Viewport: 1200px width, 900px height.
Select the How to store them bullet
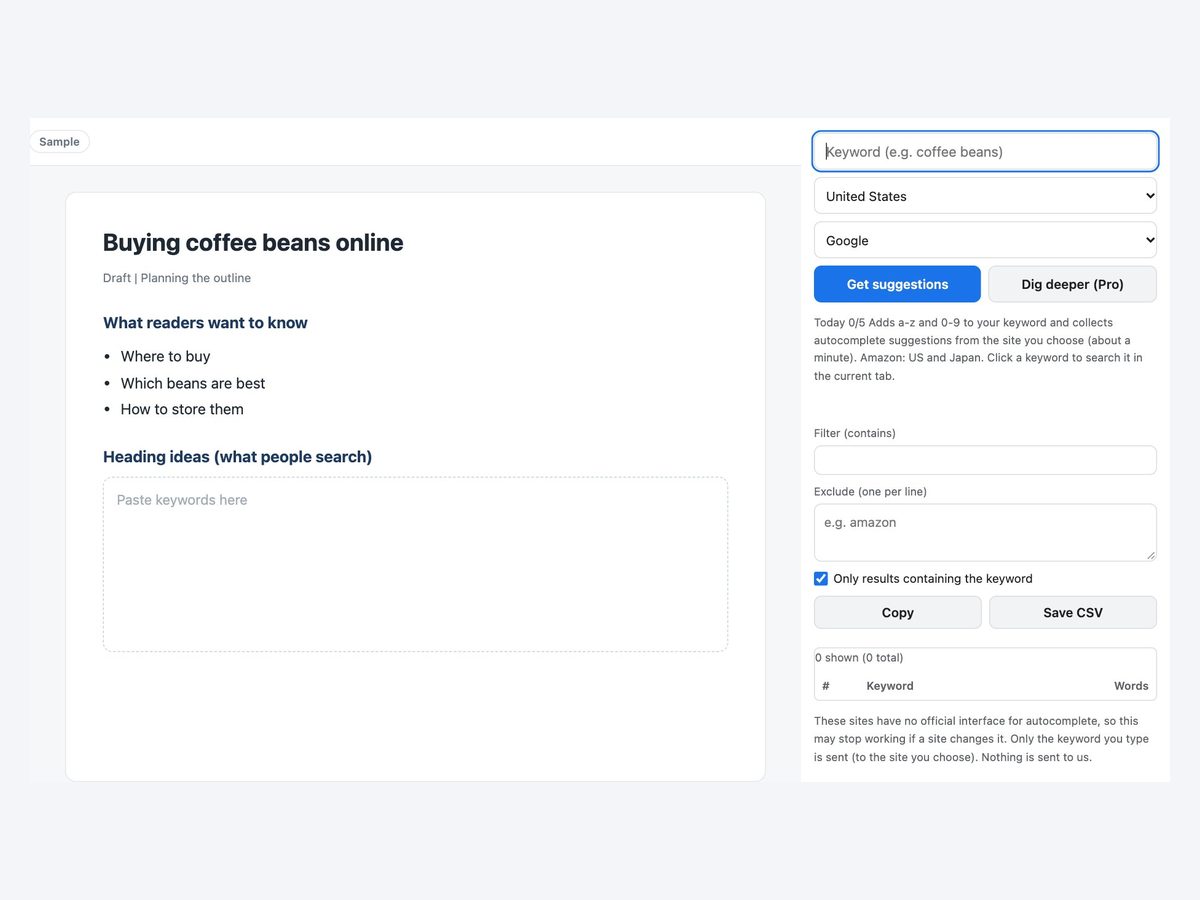coord(182,409)
